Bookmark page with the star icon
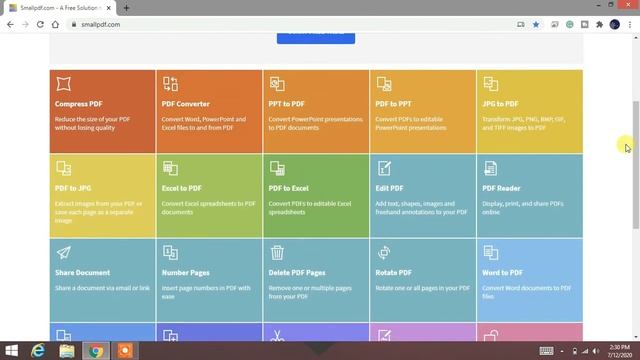The image size is (640, 360). pos(536,24)
